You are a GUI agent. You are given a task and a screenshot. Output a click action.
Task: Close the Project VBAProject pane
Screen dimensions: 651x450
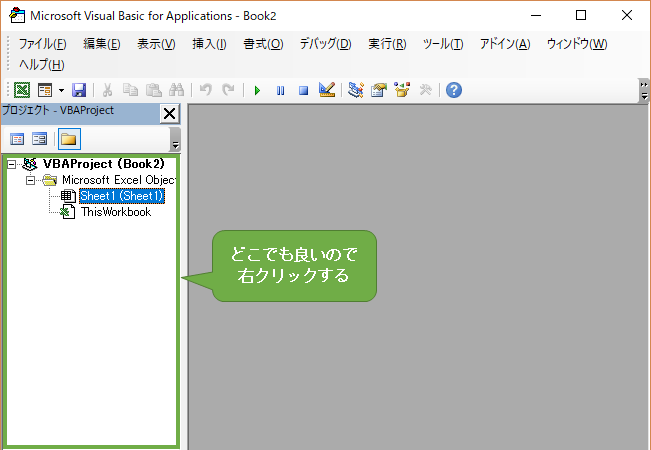[x=169, y=113]
